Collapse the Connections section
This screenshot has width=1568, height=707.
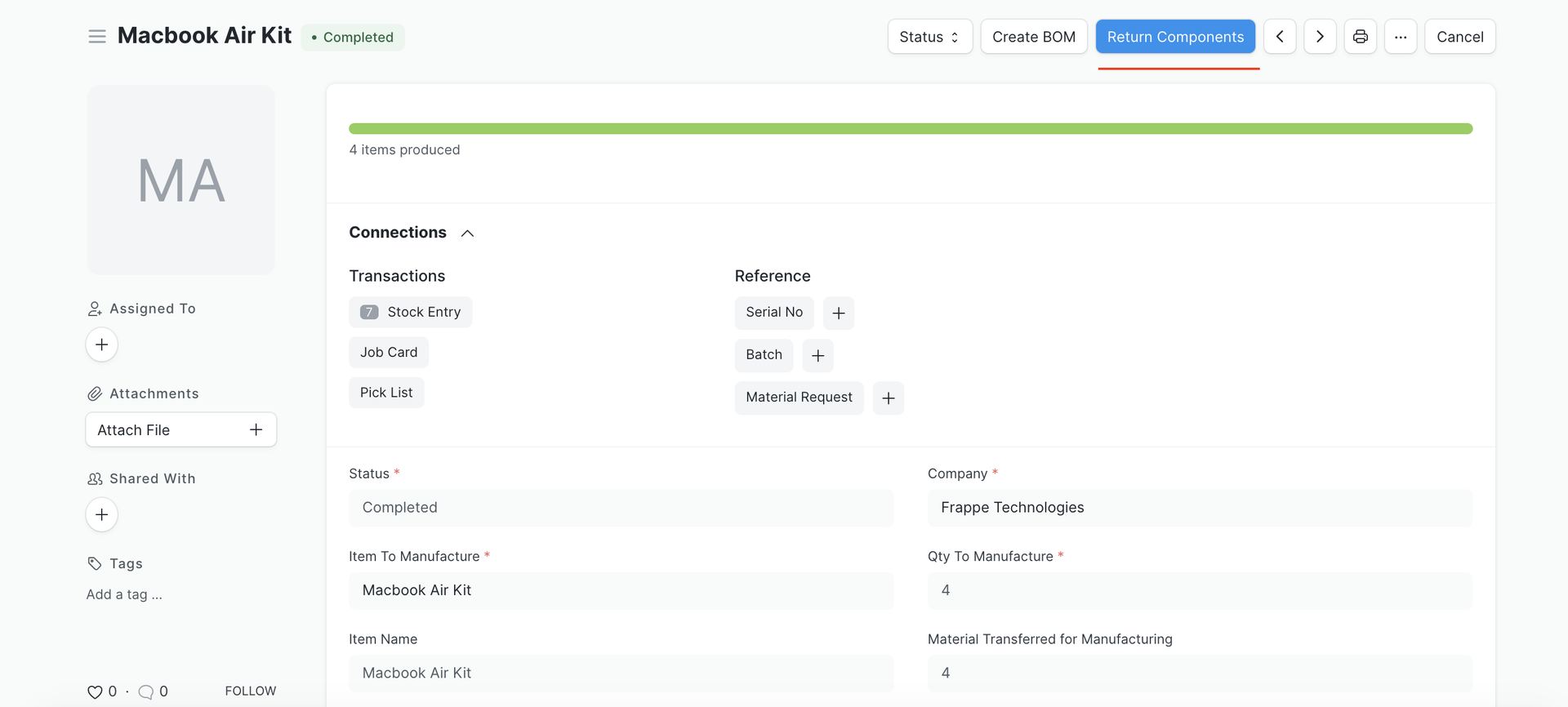467,233
